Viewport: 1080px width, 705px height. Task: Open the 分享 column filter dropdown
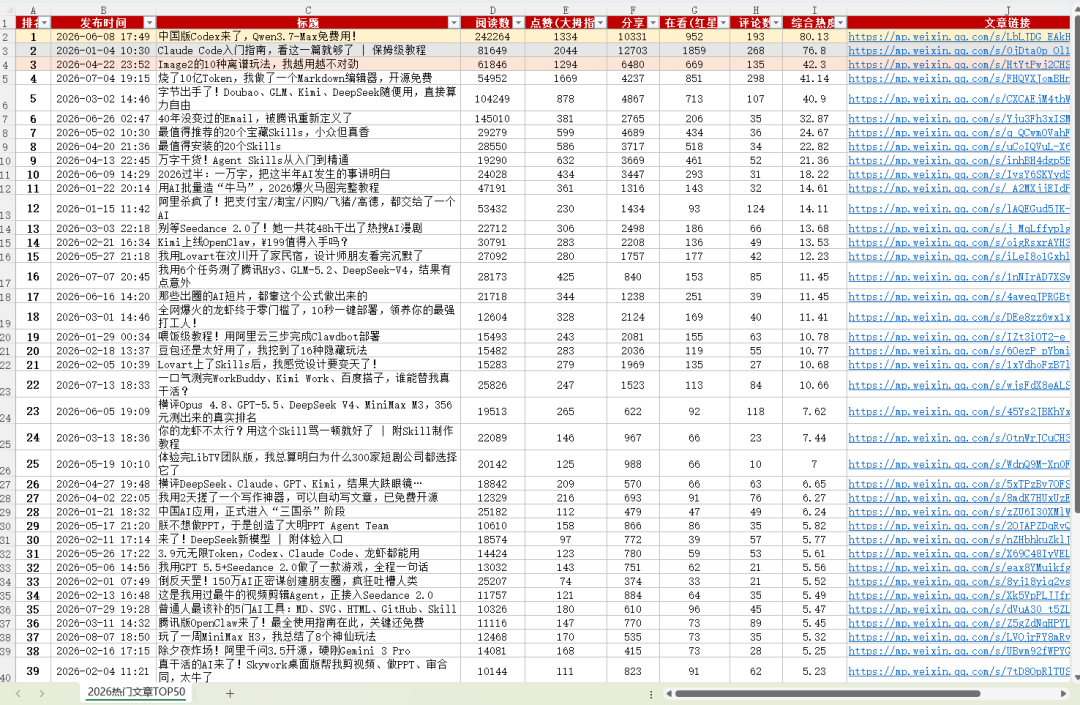[x=652, y=23]
